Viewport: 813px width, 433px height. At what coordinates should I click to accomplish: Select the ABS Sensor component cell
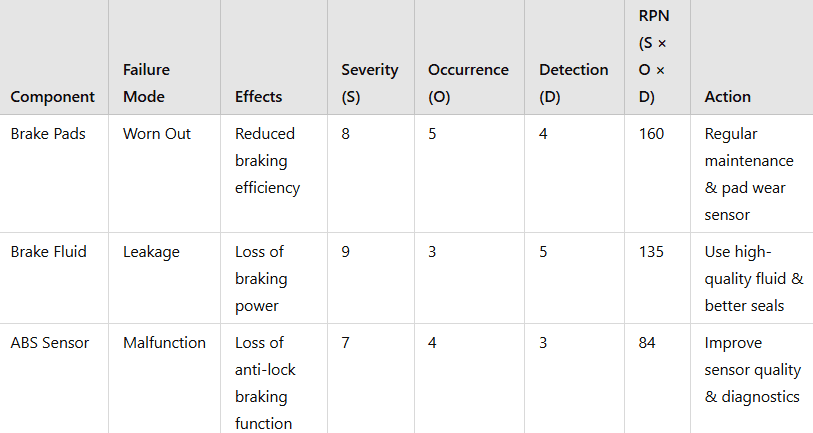pyautogui.click(x=50, y=343)
